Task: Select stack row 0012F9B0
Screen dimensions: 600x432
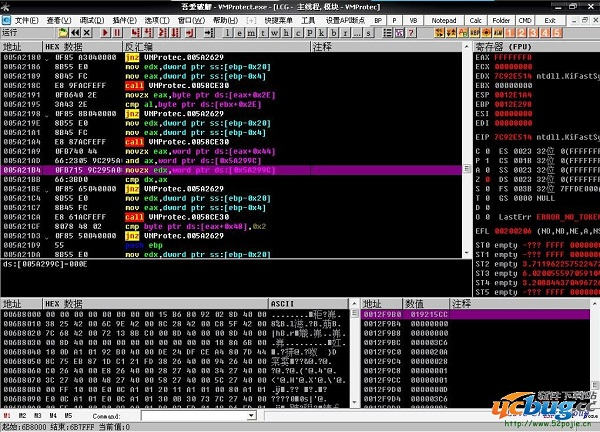Action: (x=475, y=315)
